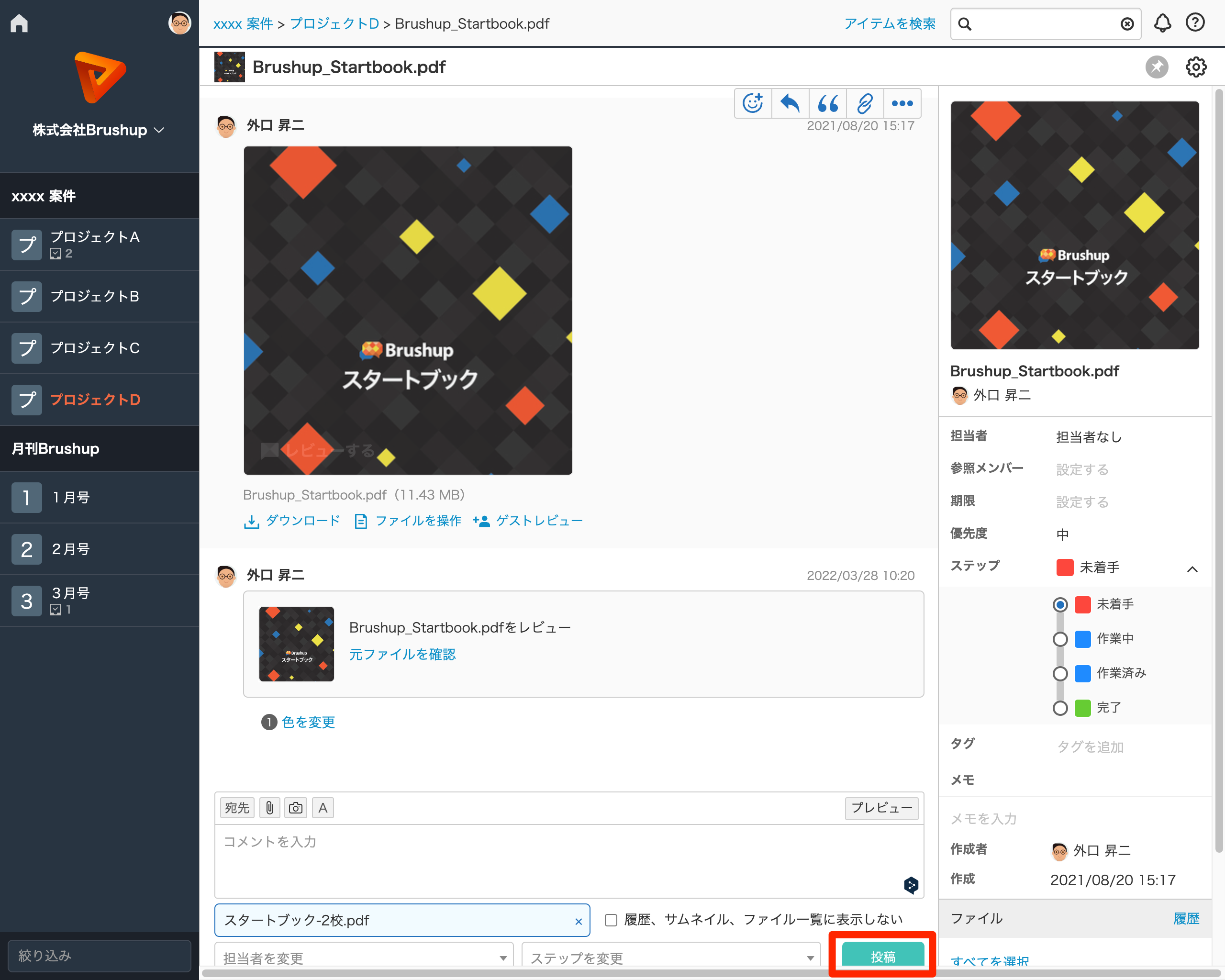Screen dimensions: 1225x980
Task: Click 元ファイルを確認 link
Action: (x=402, y=654)
